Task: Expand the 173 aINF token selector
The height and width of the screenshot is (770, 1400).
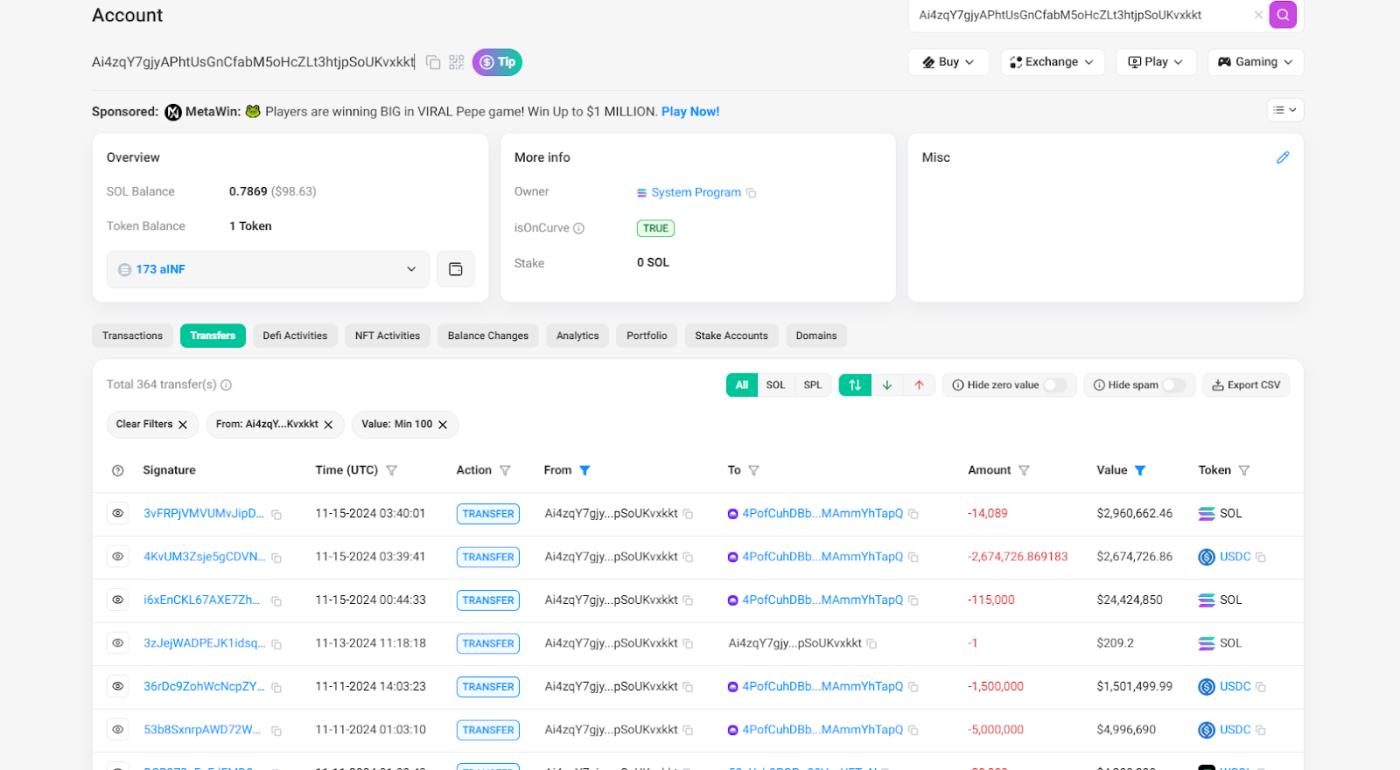Action: 411,269
